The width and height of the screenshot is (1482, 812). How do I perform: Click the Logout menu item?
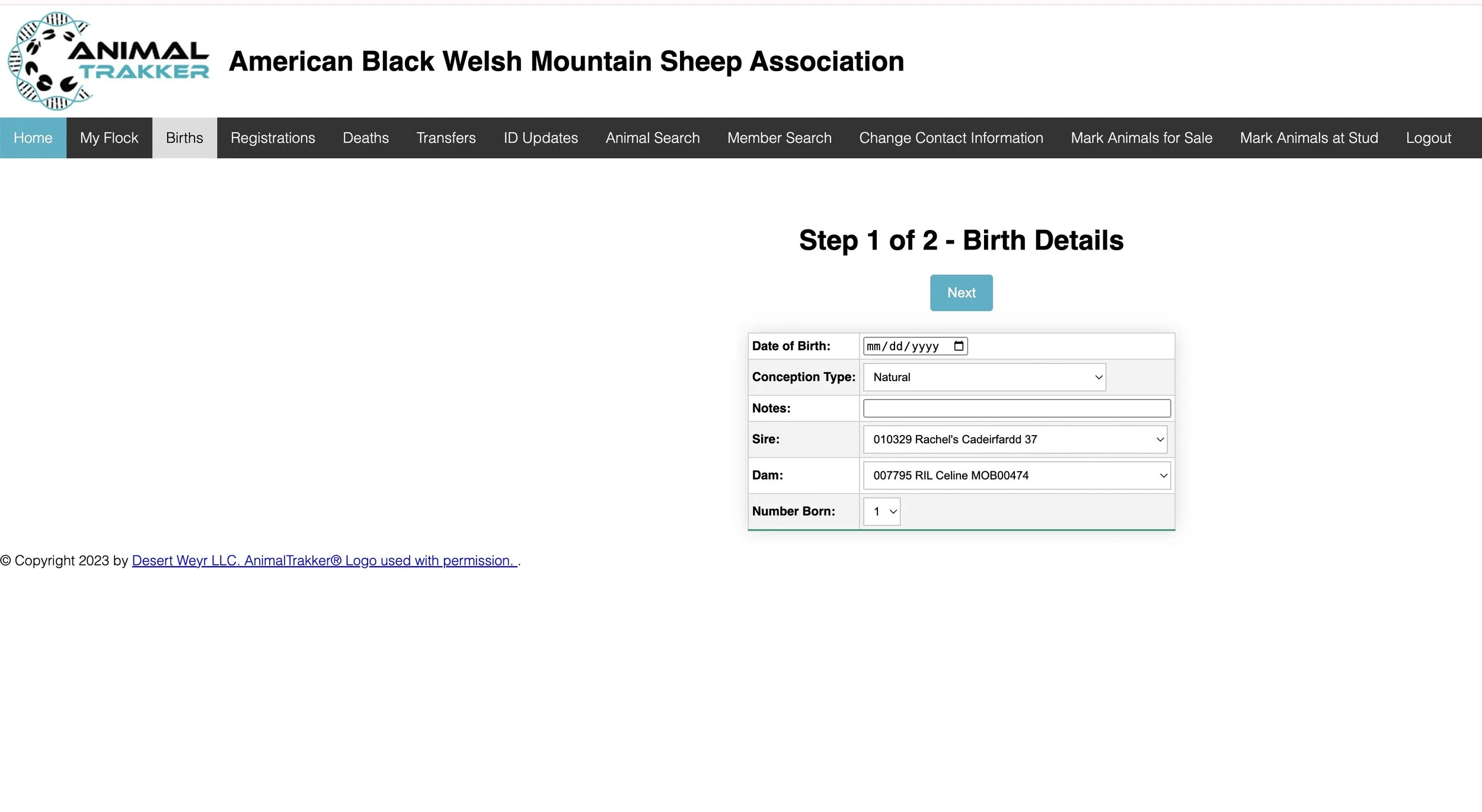point(1428,138)
